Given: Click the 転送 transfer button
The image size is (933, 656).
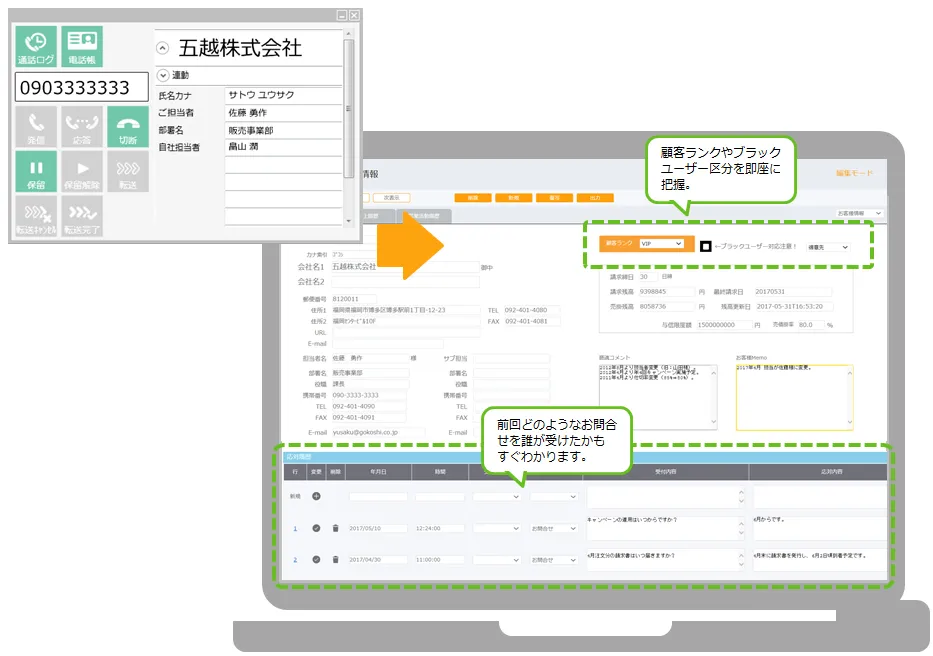Looking at the screenshot, I should [x=128, y=171].
